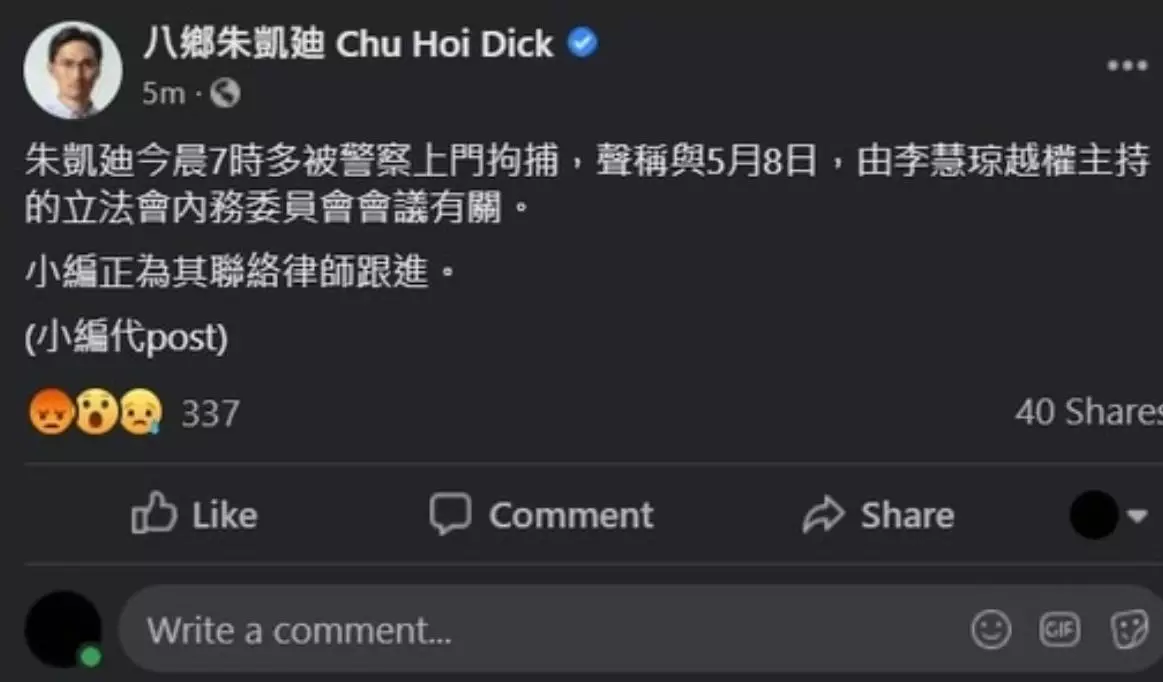Expand the dropdown arrow beside the black avatar

click(x=1138, y=515)
